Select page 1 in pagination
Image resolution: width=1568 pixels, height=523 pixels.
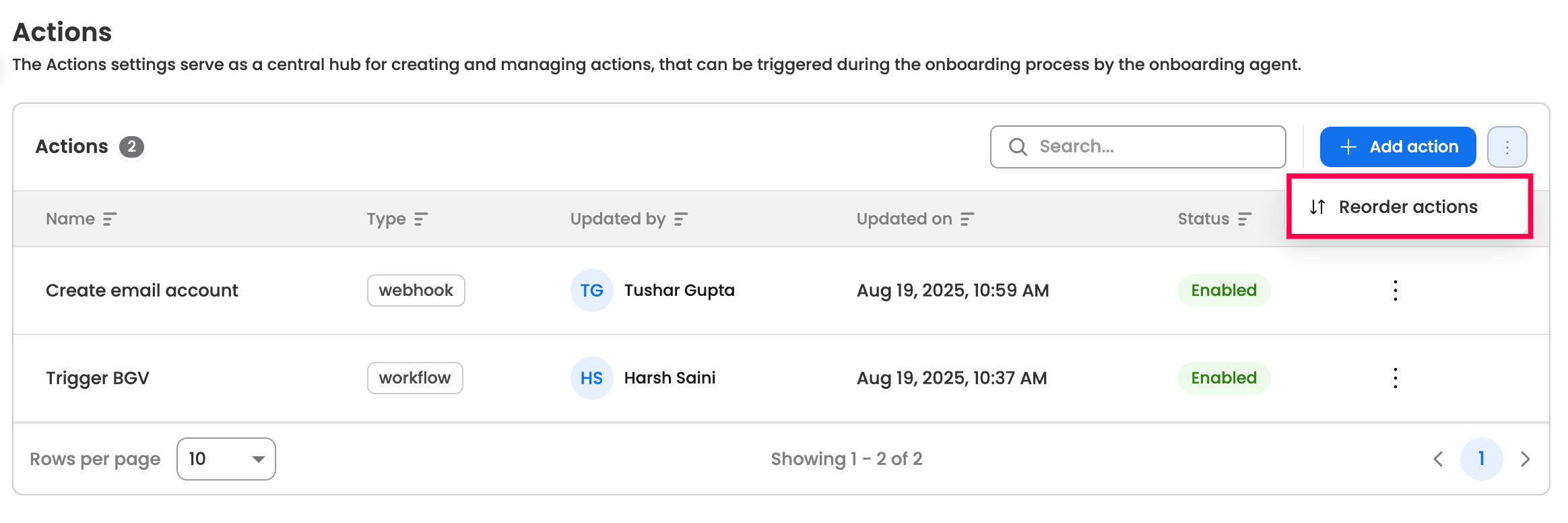pos(1481,459)
